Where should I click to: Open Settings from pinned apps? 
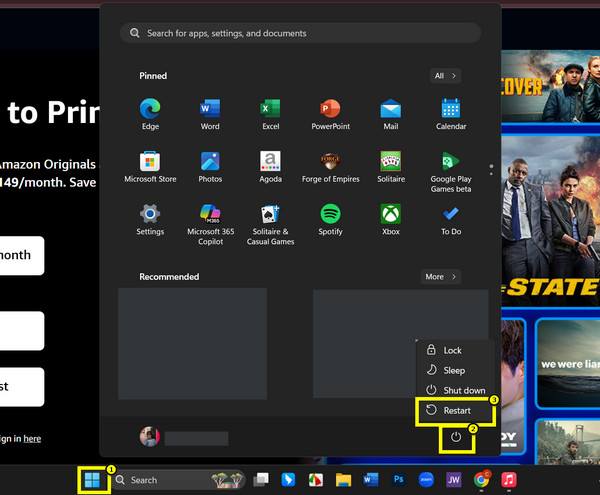(x=150, y=219)
